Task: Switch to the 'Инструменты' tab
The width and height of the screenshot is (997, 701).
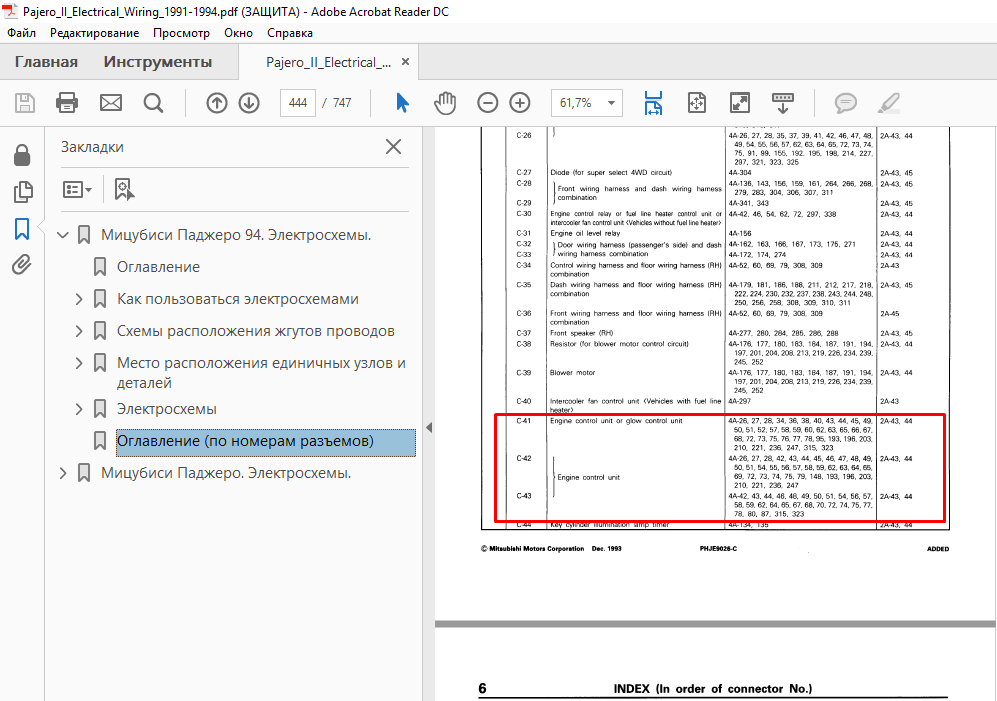Action: (158, 62)
